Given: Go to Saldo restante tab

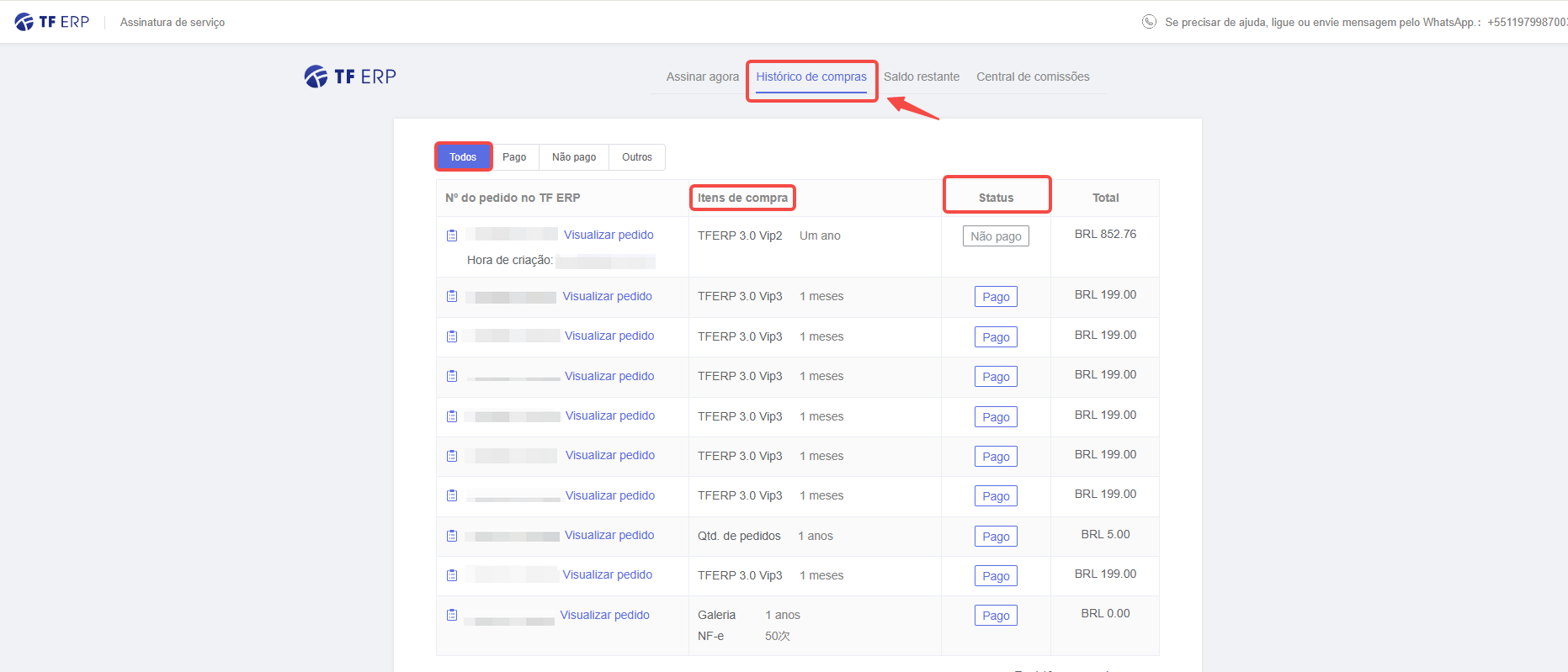Looking at the screenshot, I should (922, 77).
